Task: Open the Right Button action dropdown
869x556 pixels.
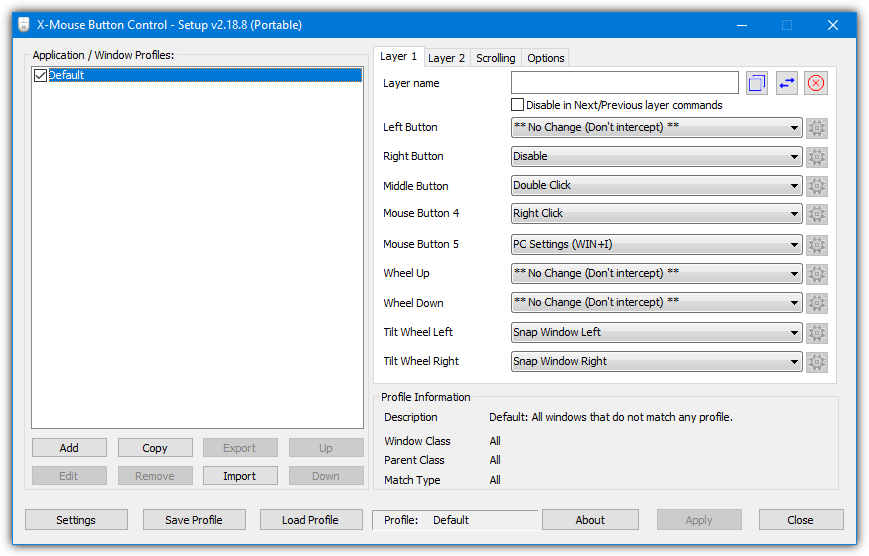Action: pos(656,156)
